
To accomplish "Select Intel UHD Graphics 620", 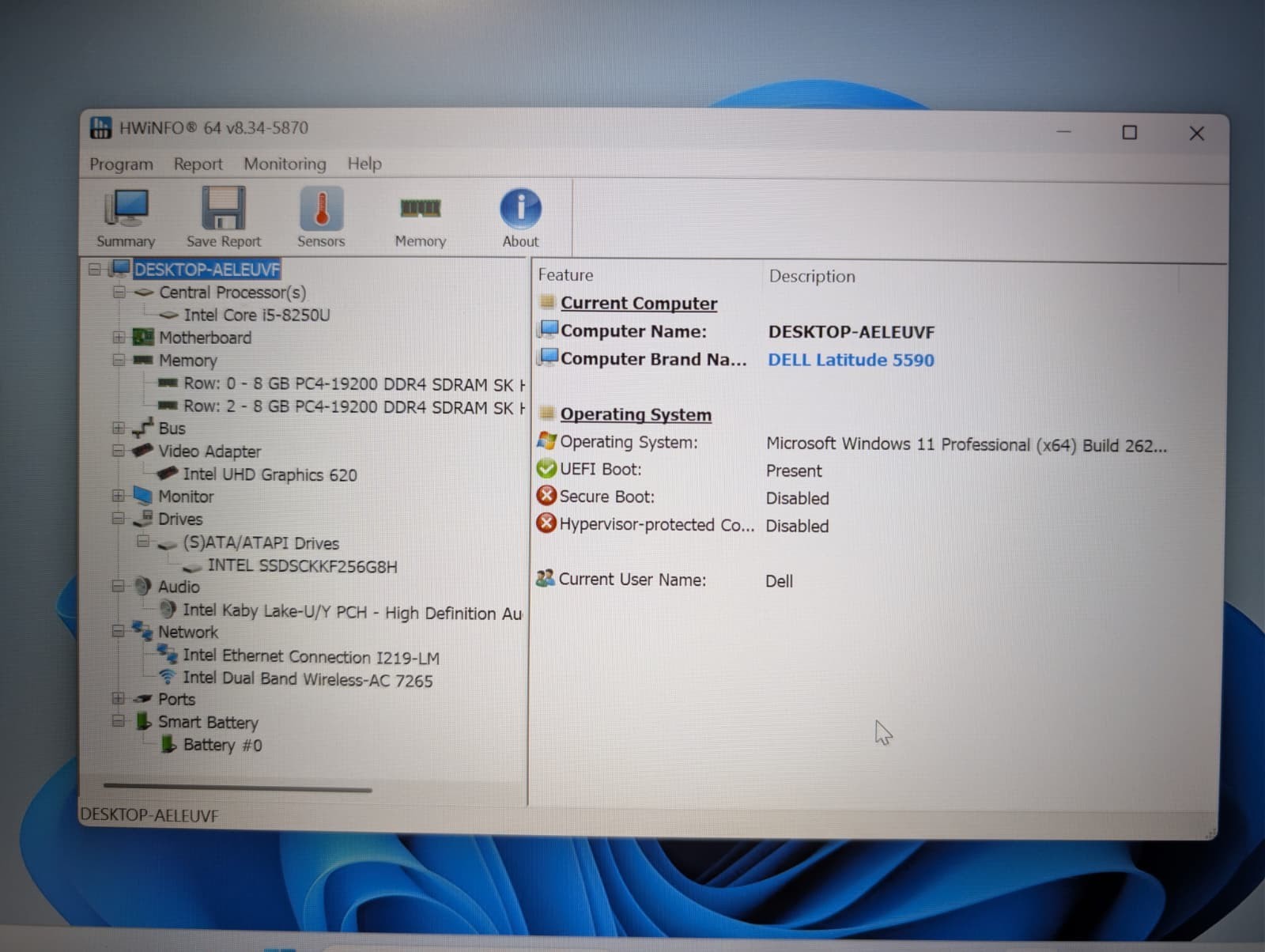I will [x=270, y=474].
